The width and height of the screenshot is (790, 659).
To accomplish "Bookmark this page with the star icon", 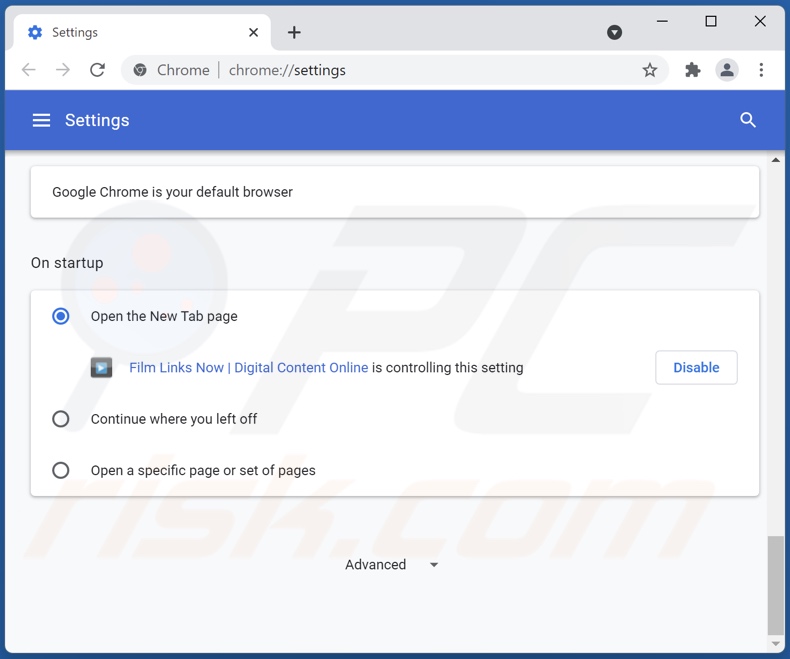I will [x=649, y=70].
